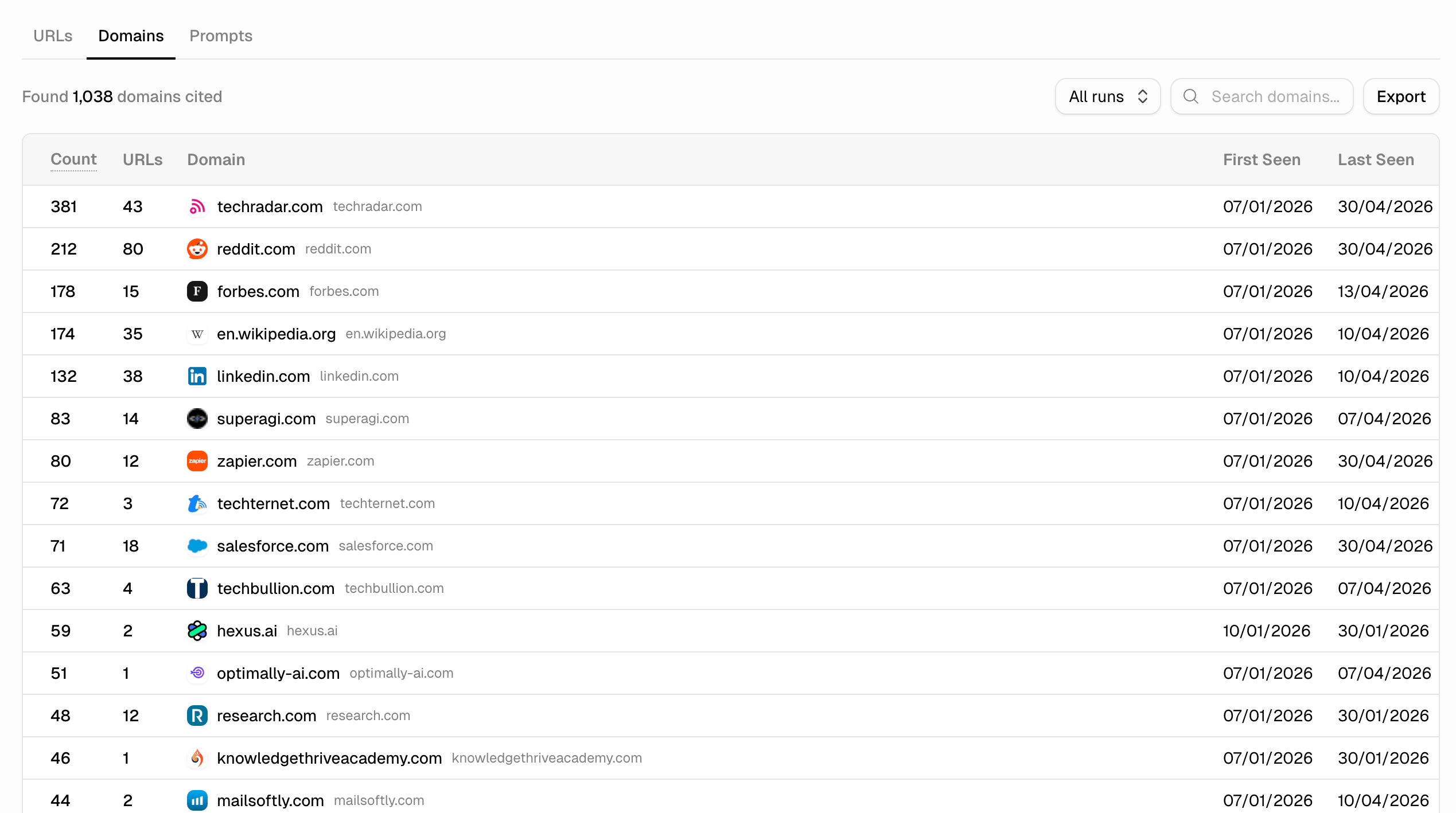
Task: Click the techternet.com favicon
Action: click(197, 503)
